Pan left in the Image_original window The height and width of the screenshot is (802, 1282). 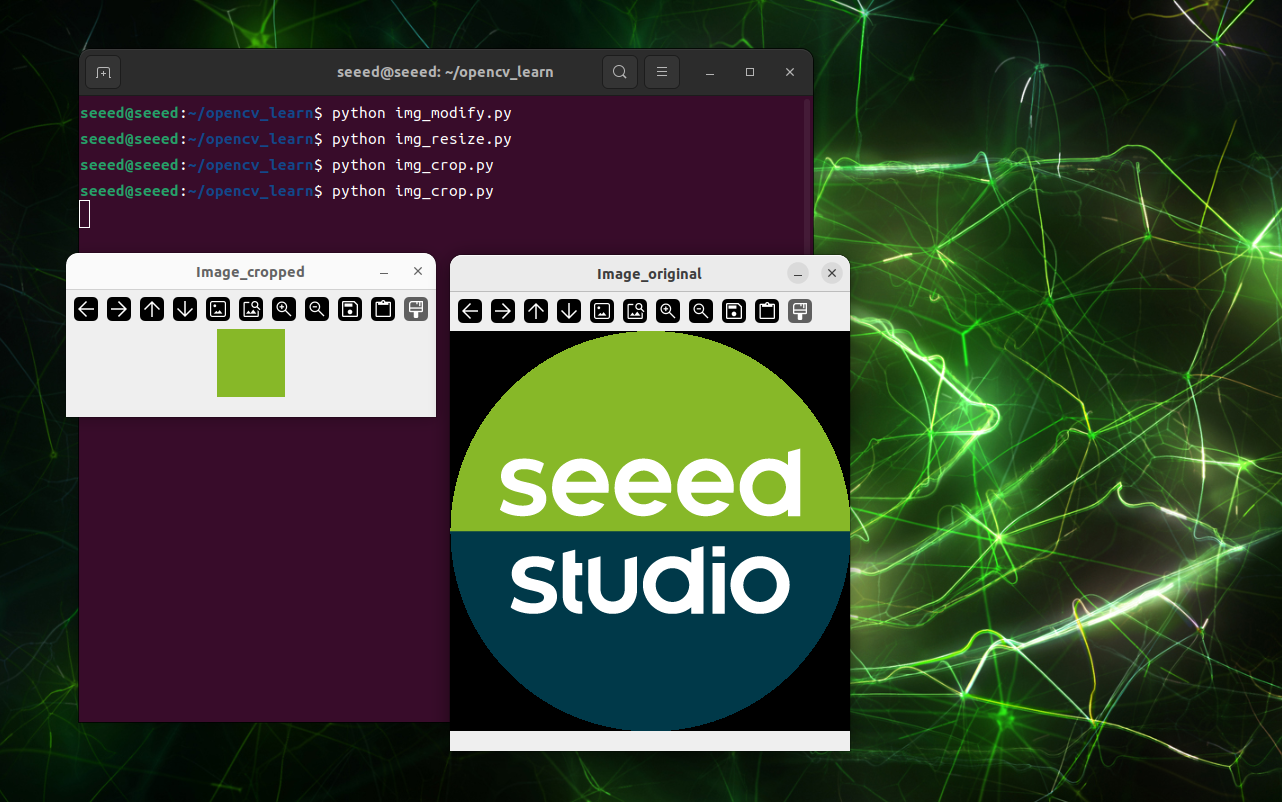470,311
